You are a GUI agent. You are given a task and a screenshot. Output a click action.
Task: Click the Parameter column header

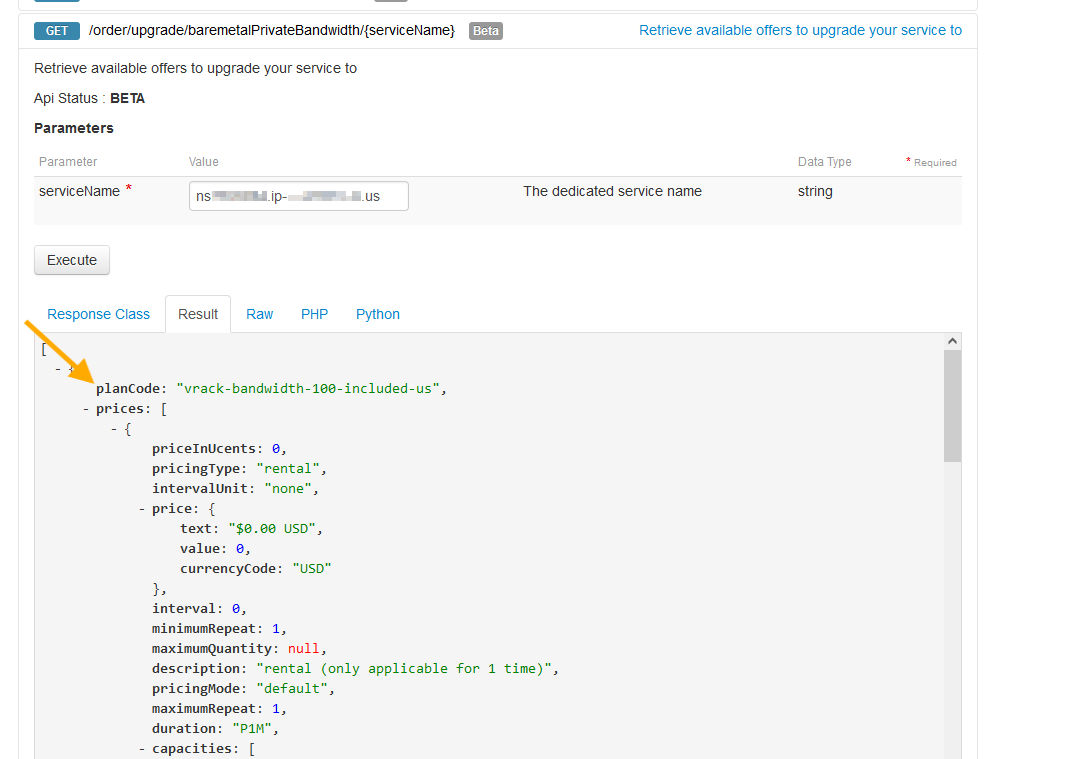point(68,162)
